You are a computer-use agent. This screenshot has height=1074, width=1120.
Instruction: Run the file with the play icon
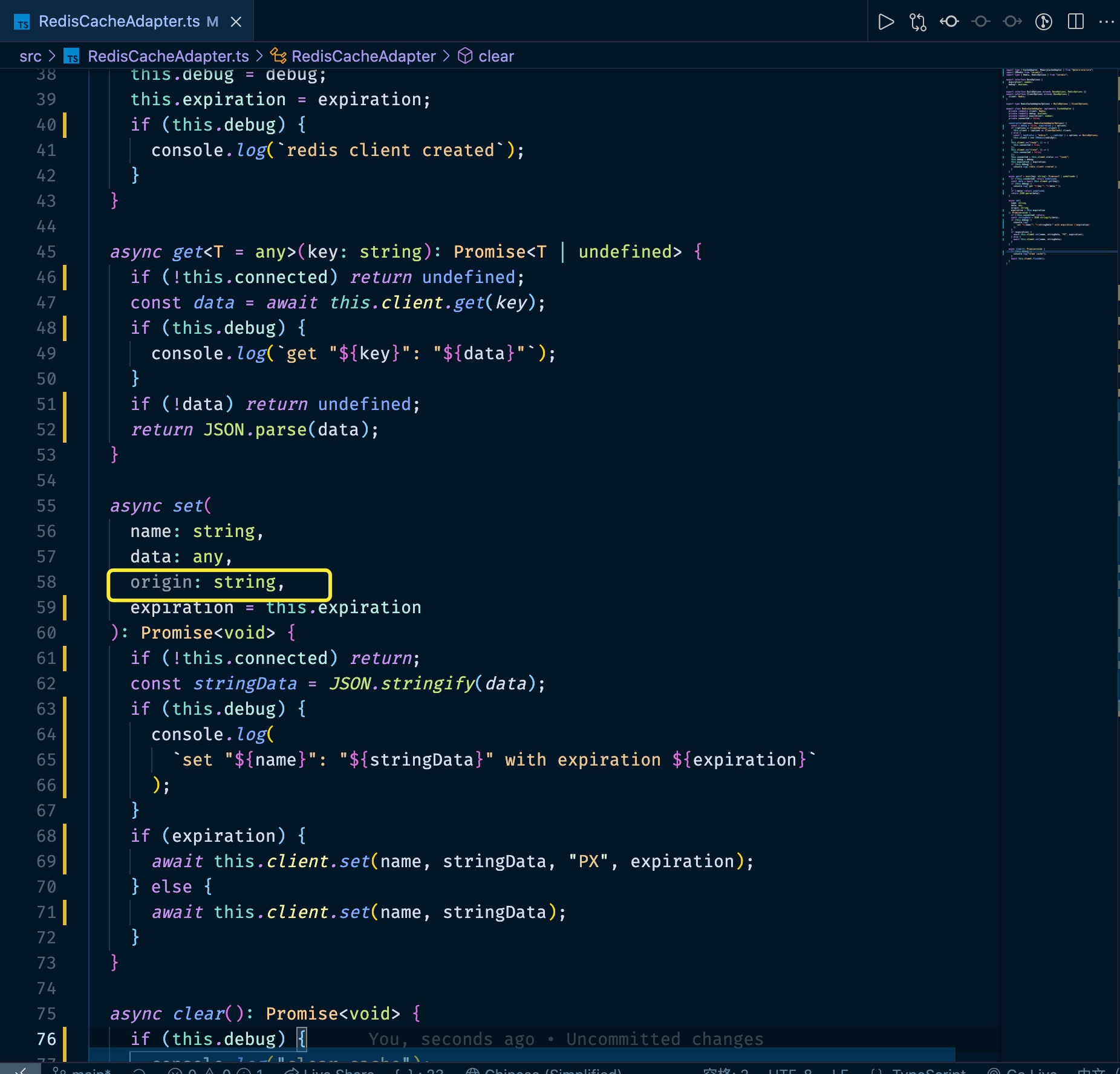coord(886,22)
